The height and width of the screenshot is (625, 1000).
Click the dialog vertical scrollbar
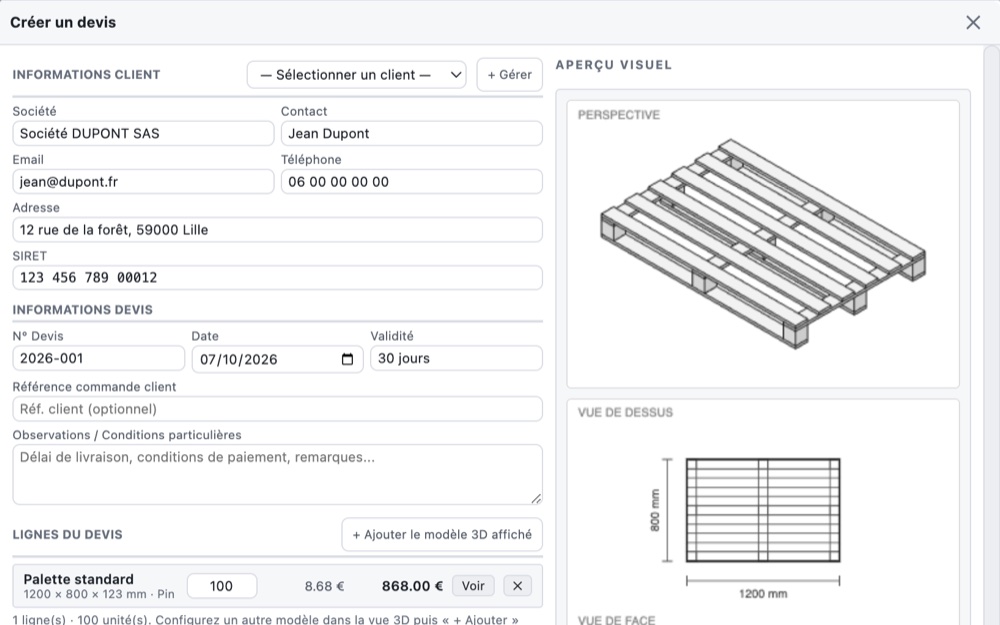click(991, 335)
